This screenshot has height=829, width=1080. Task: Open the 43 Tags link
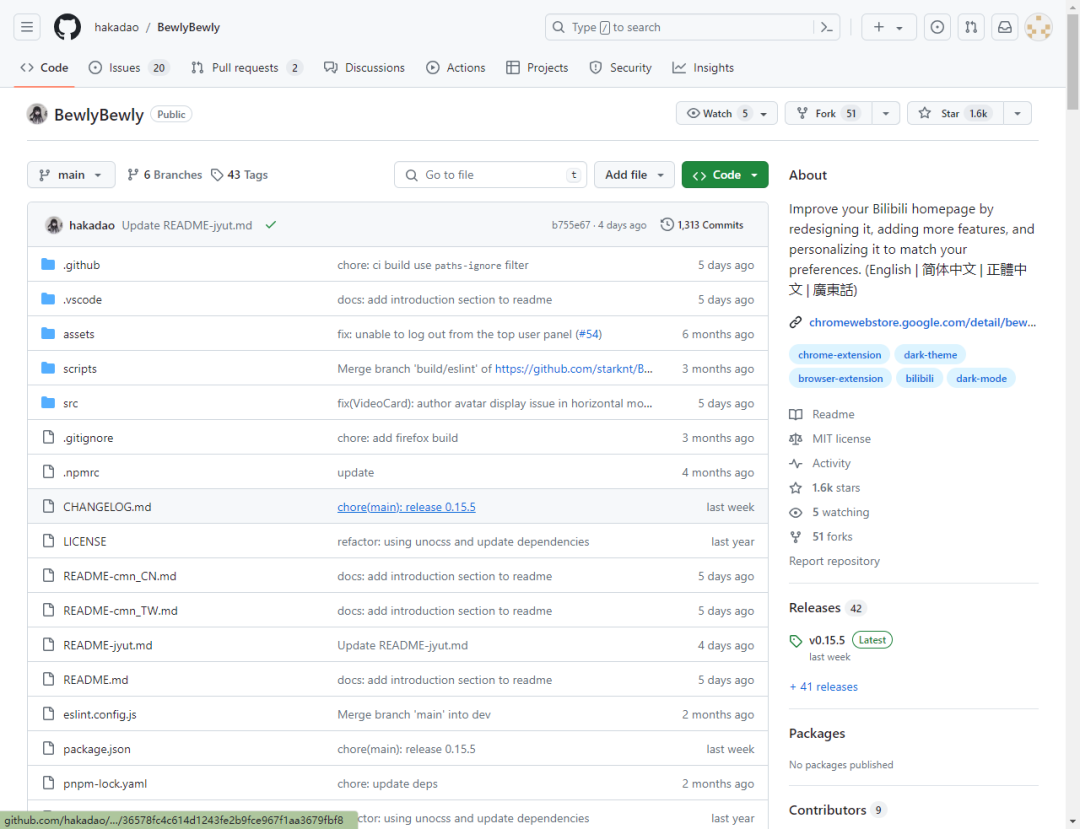click(x=239, y=175)
